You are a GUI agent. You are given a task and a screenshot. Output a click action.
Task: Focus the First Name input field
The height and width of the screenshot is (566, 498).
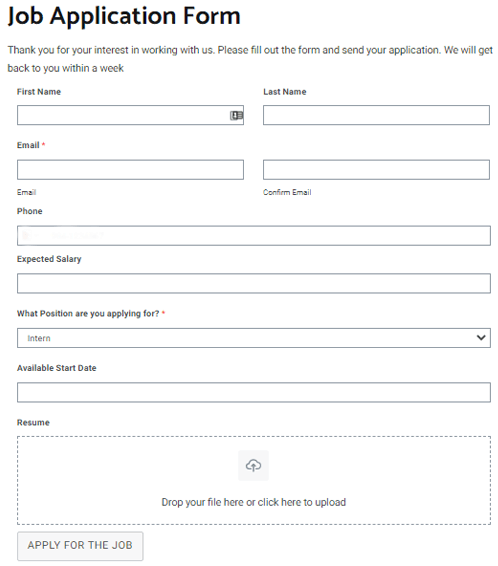tap(130, 115)
